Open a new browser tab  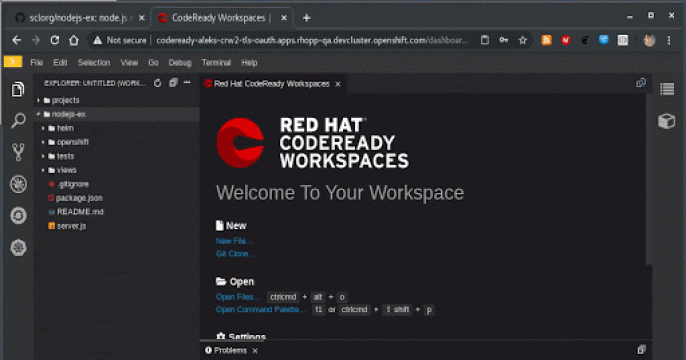click(306, 18)
